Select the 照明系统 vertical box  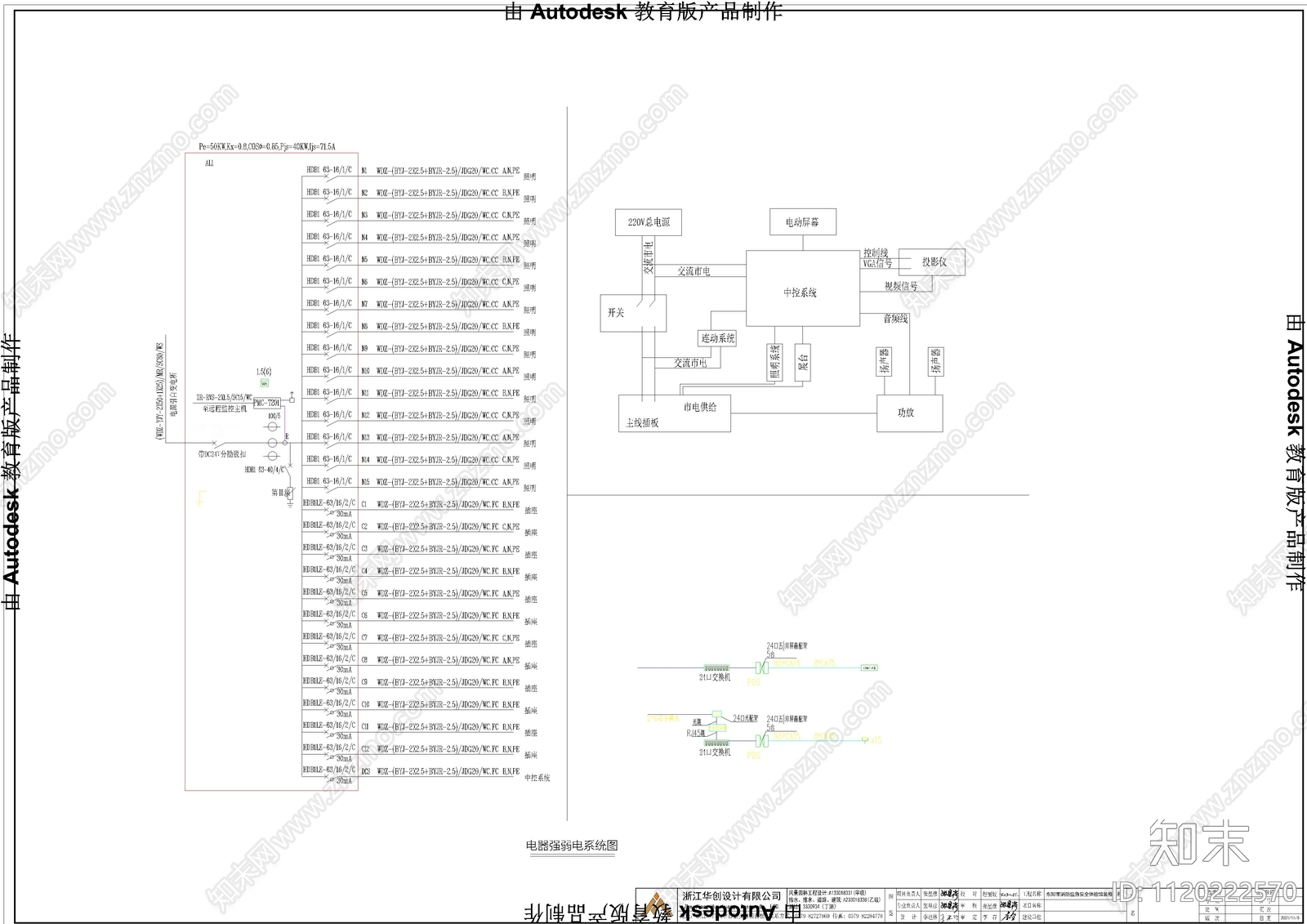[775, 361]
